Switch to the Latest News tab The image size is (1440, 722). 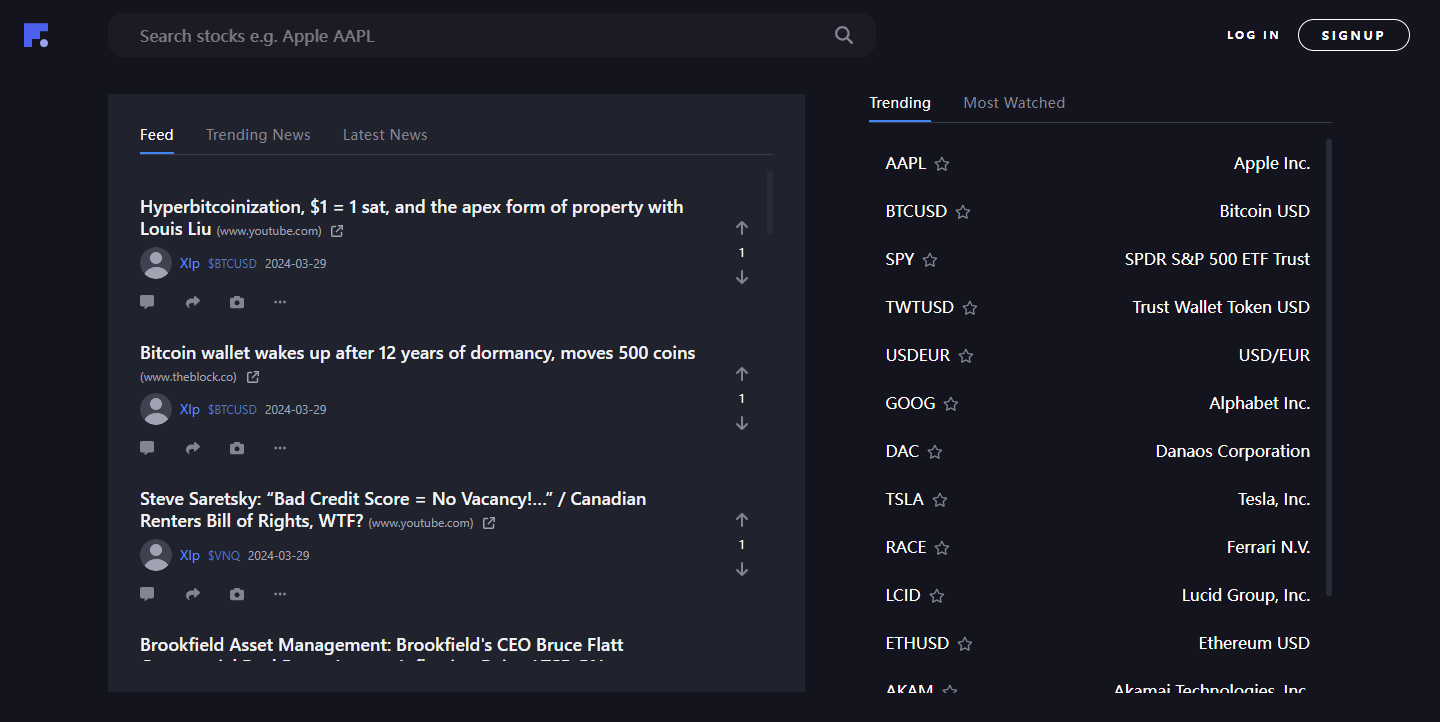pyautogui.click(x=385, y=135)
